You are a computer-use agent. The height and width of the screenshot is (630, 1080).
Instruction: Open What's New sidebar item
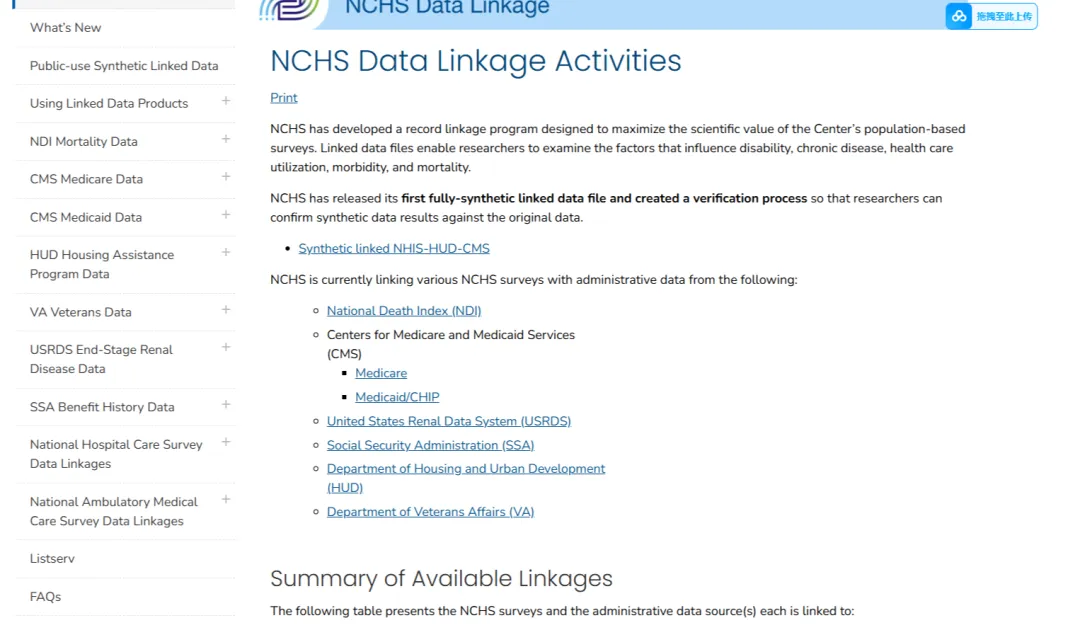point(65,28)
